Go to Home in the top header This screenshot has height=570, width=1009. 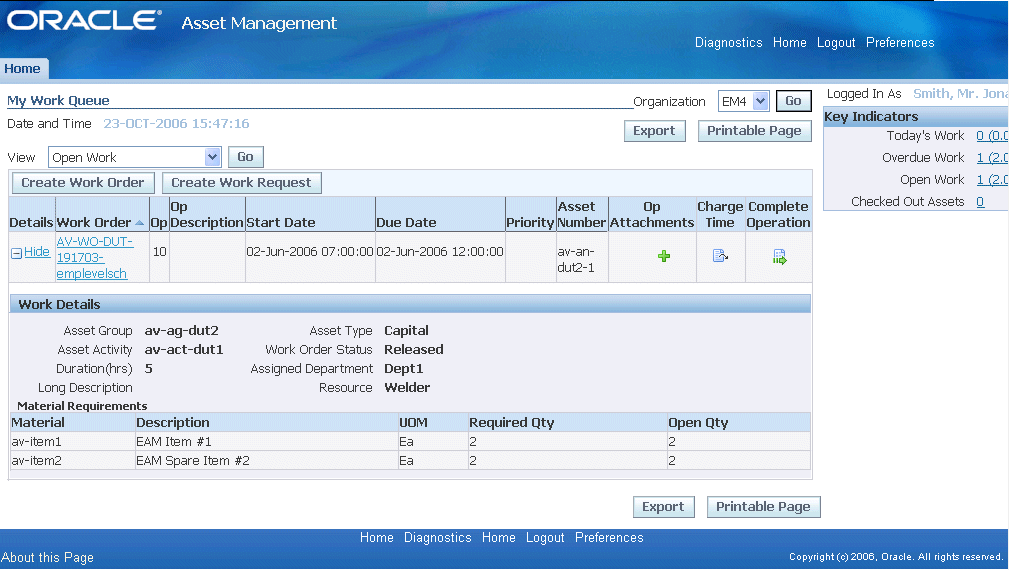click(790, 42)
